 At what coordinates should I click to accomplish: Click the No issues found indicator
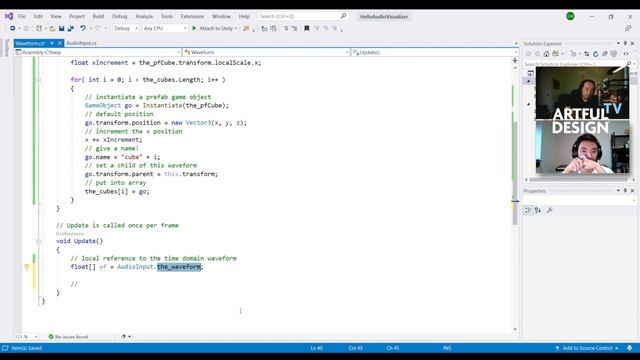[68, 337]
